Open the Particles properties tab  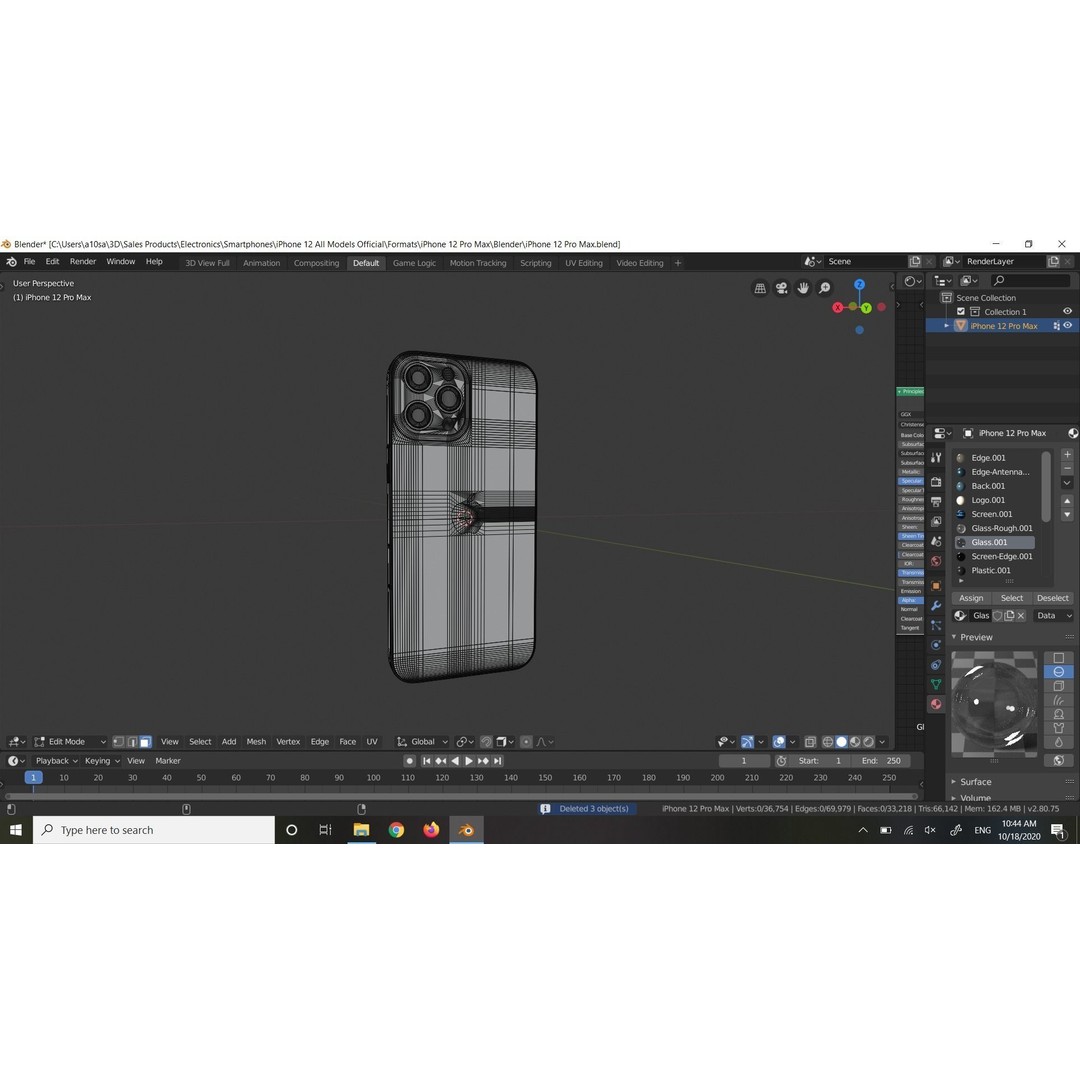point(935,625)
